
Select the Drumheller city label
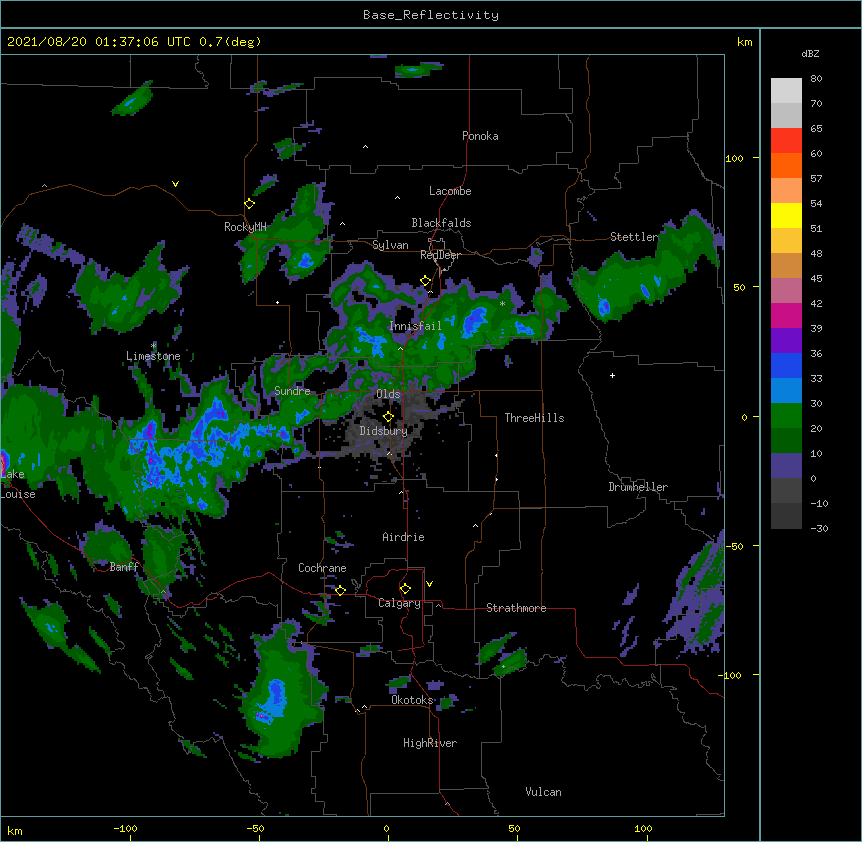(638, 487)
